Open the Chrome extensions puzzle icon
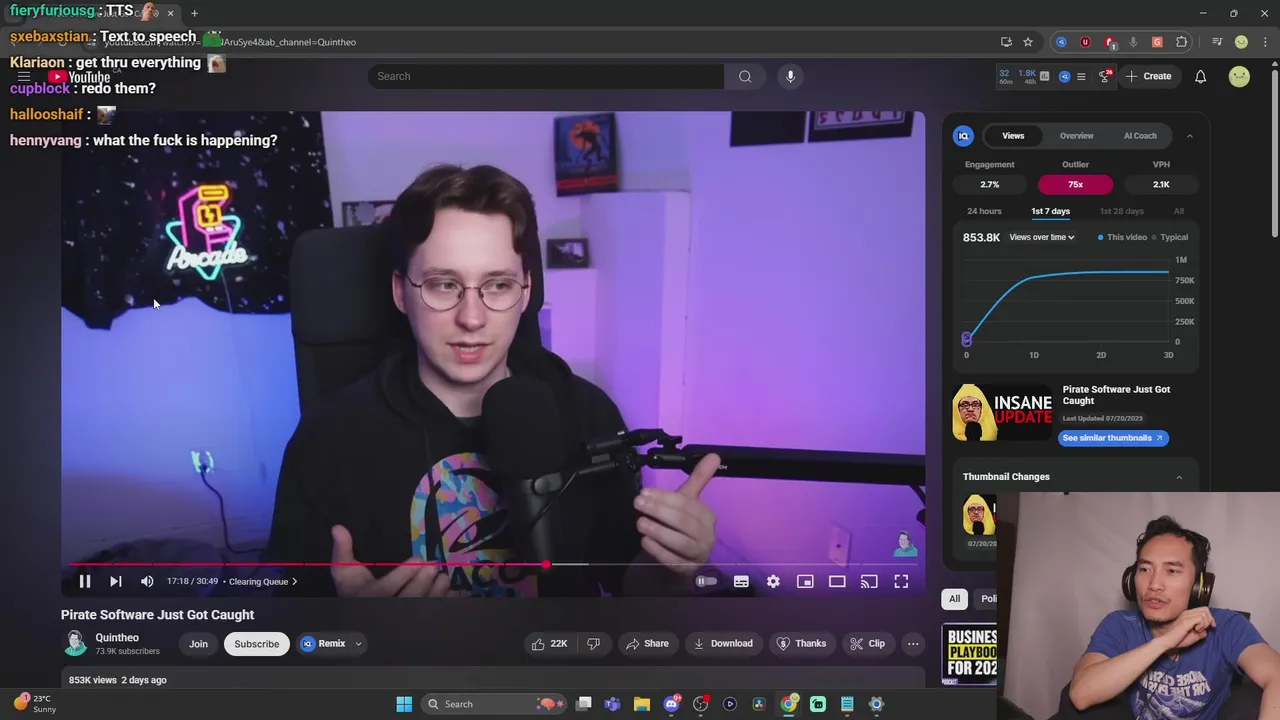Screen dimensions: 1280x720 tap(1182, 42)
